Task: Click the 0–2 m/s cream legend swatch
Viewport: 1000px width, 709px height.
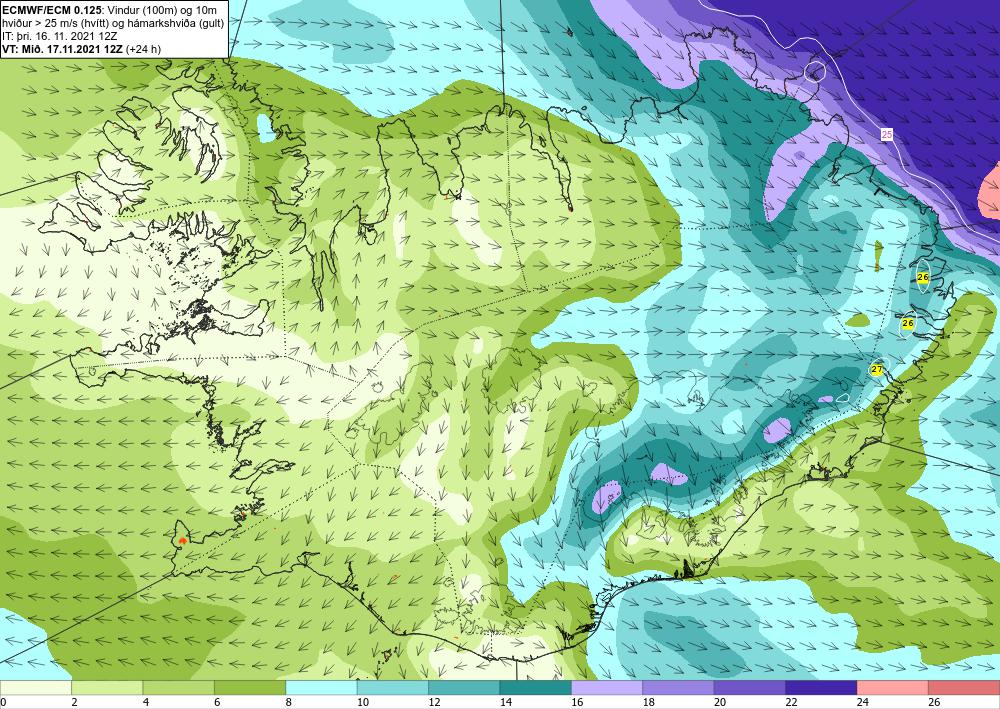Action: click(36, 688)
